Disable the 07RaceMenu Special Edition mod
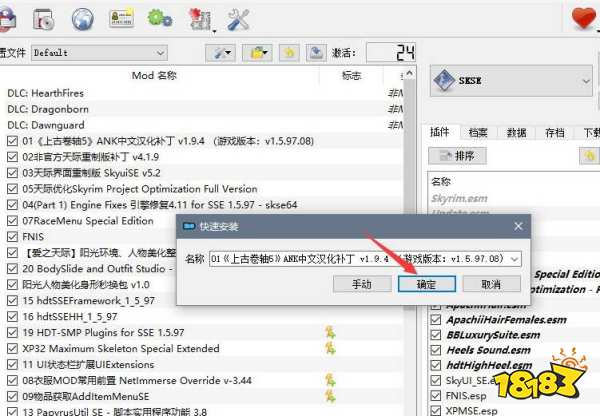Image resolution: width=600 pixels, height=416 pixels. click(12, 221)
